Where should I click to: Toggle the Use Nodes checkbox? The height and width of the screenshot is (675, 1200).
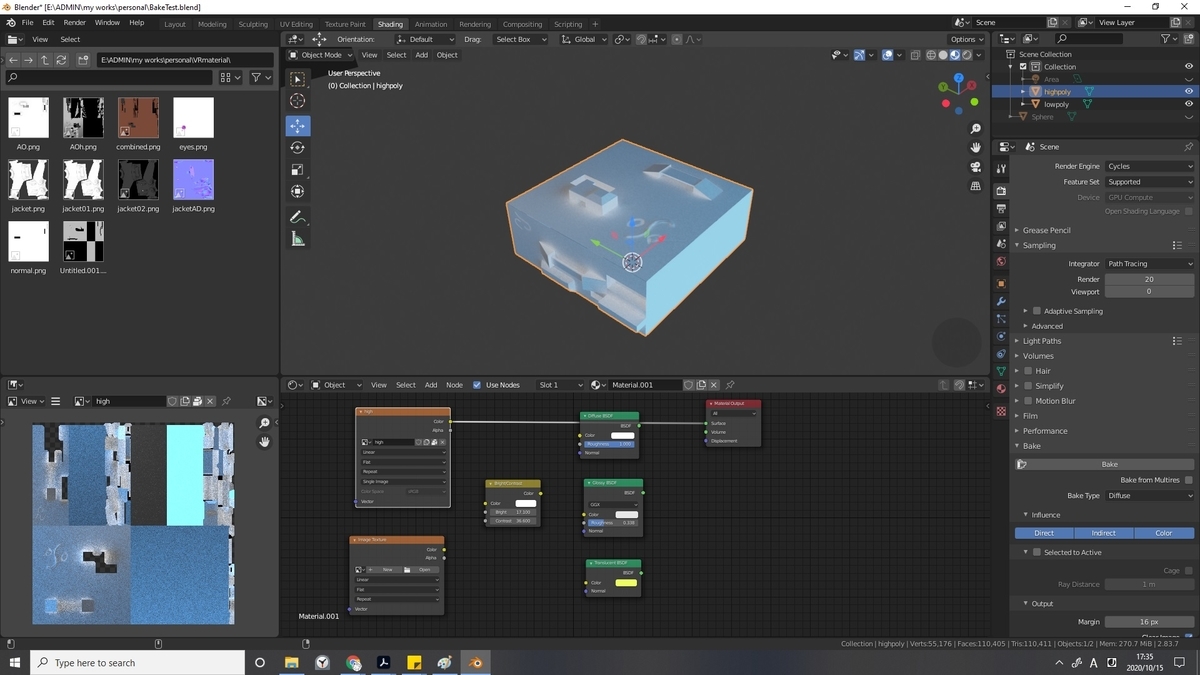[x=477, y=385]
